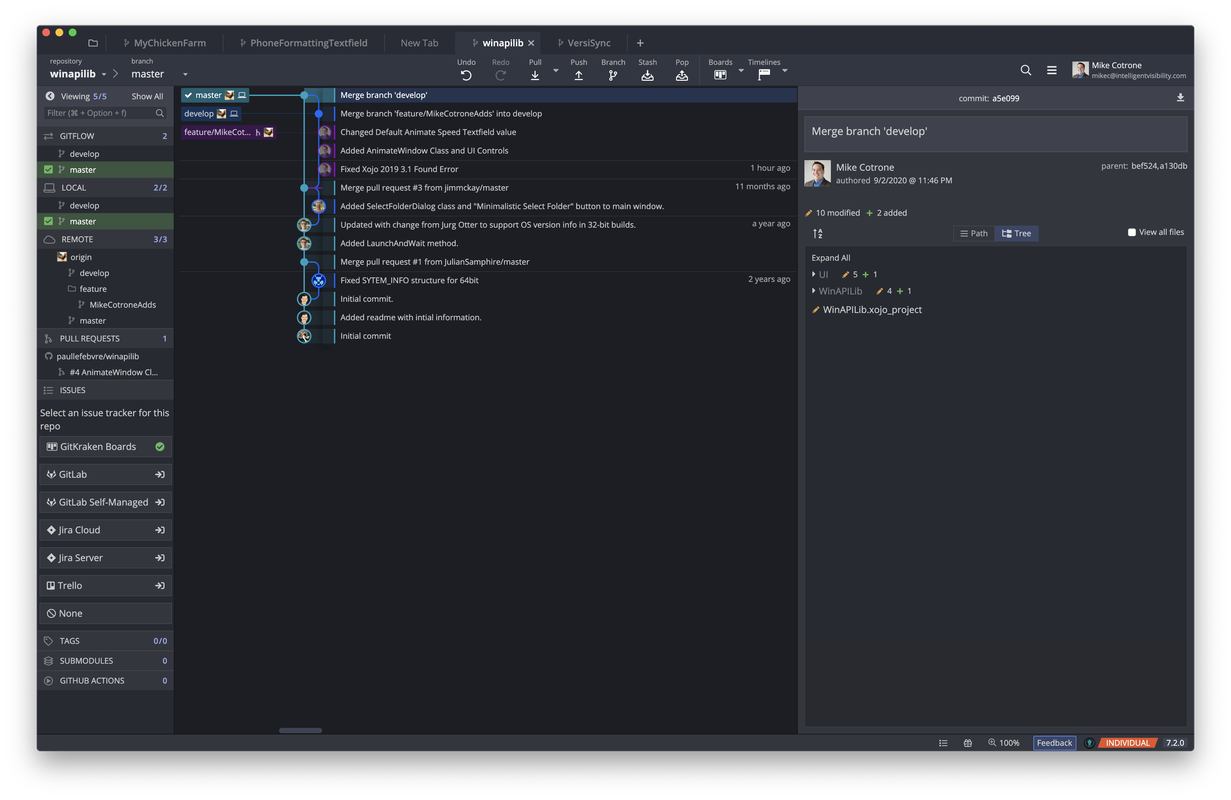
Task: Connect the Jira Cloud sign-in icon
Action: point(159,530)
